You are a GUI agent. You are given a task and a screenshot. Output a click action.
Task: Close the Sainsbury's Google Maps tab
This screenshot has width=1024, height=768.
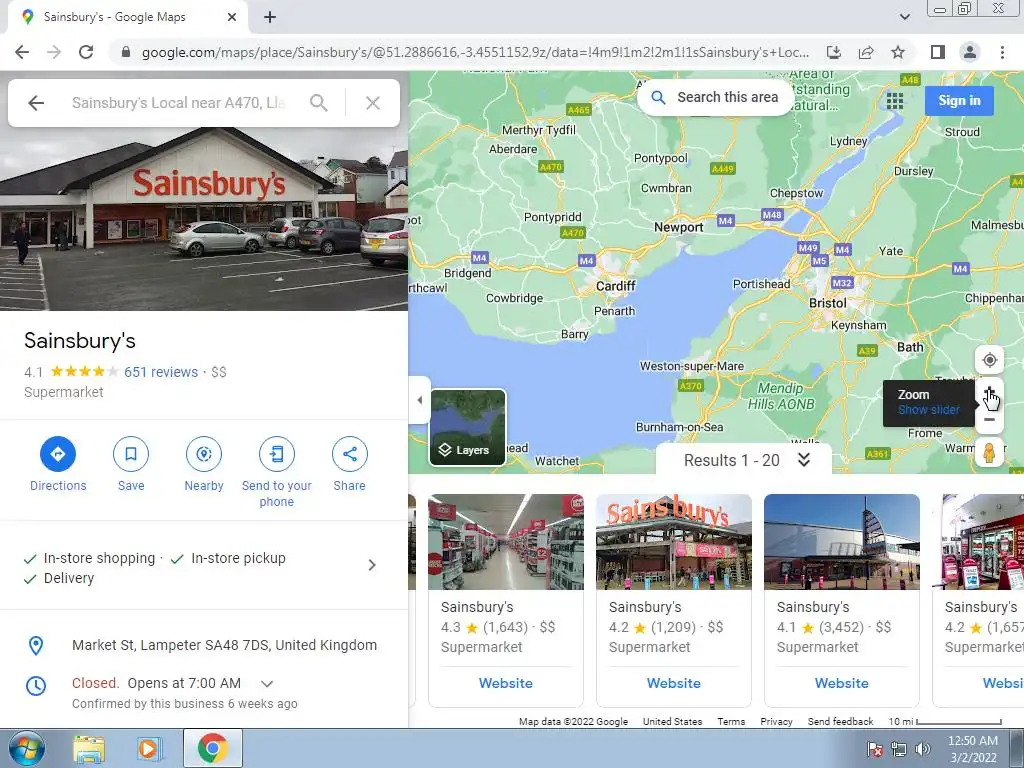(232, 18)
